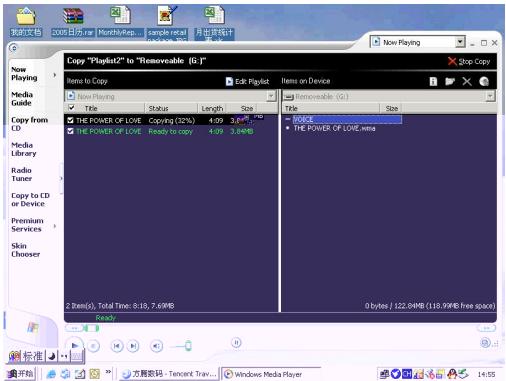Viewport: 506px width, 381px height.
Task: Sort by the Length column header
Action: tap(212, 108)
